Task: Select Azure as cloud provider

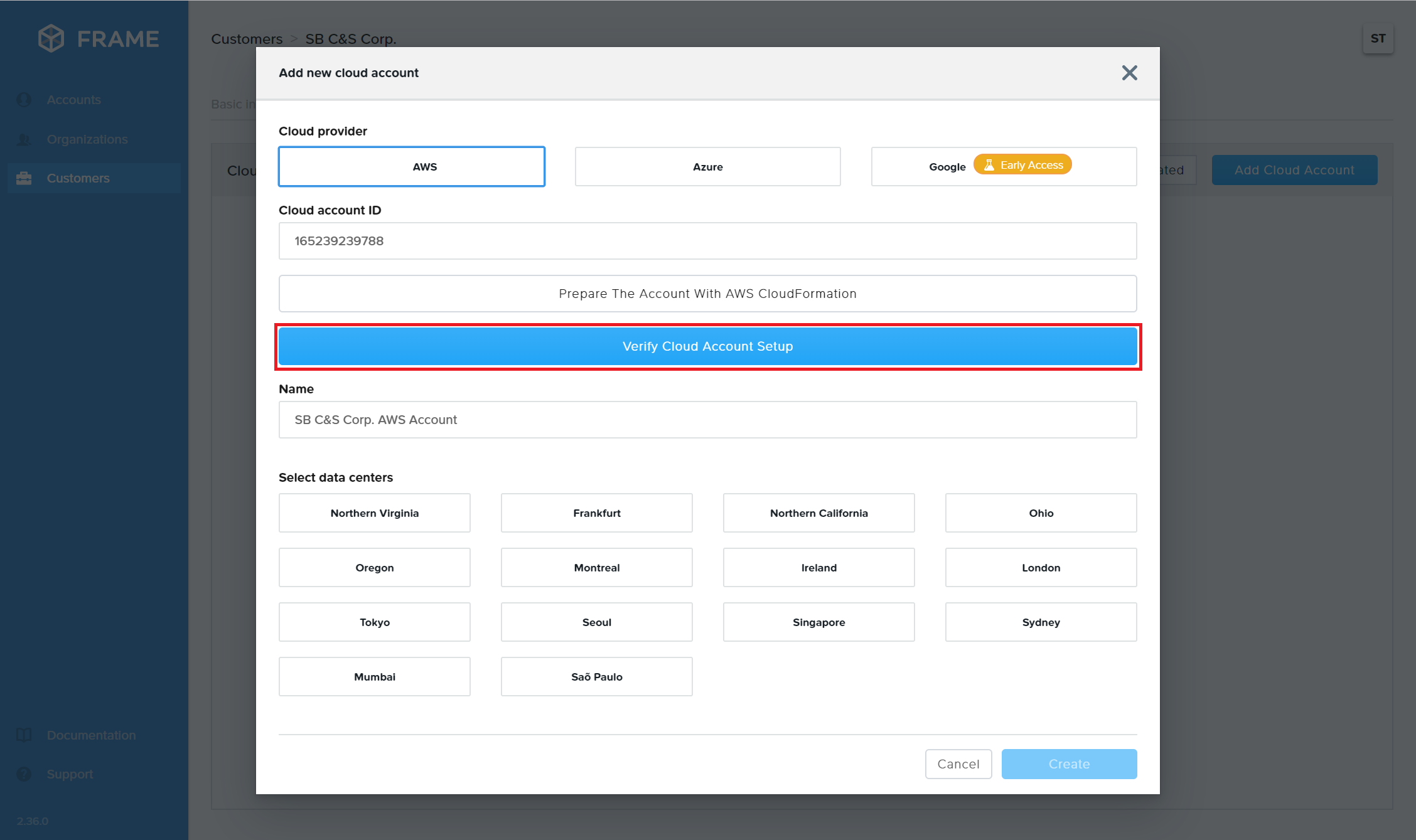Action: click(708, 167)
